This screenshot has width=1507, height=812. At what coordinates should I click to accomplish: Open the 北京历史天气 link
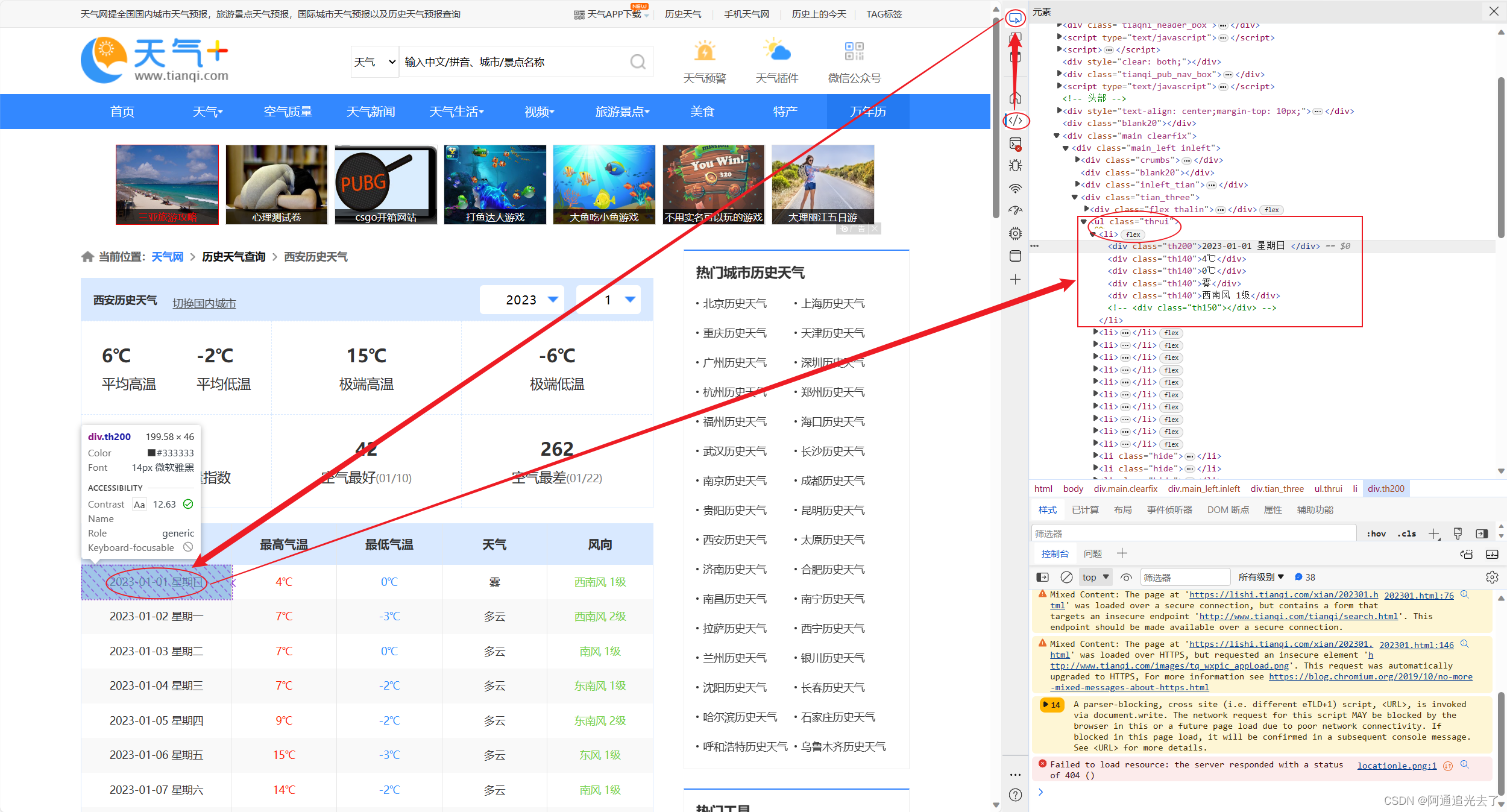[x=734, y=303]
